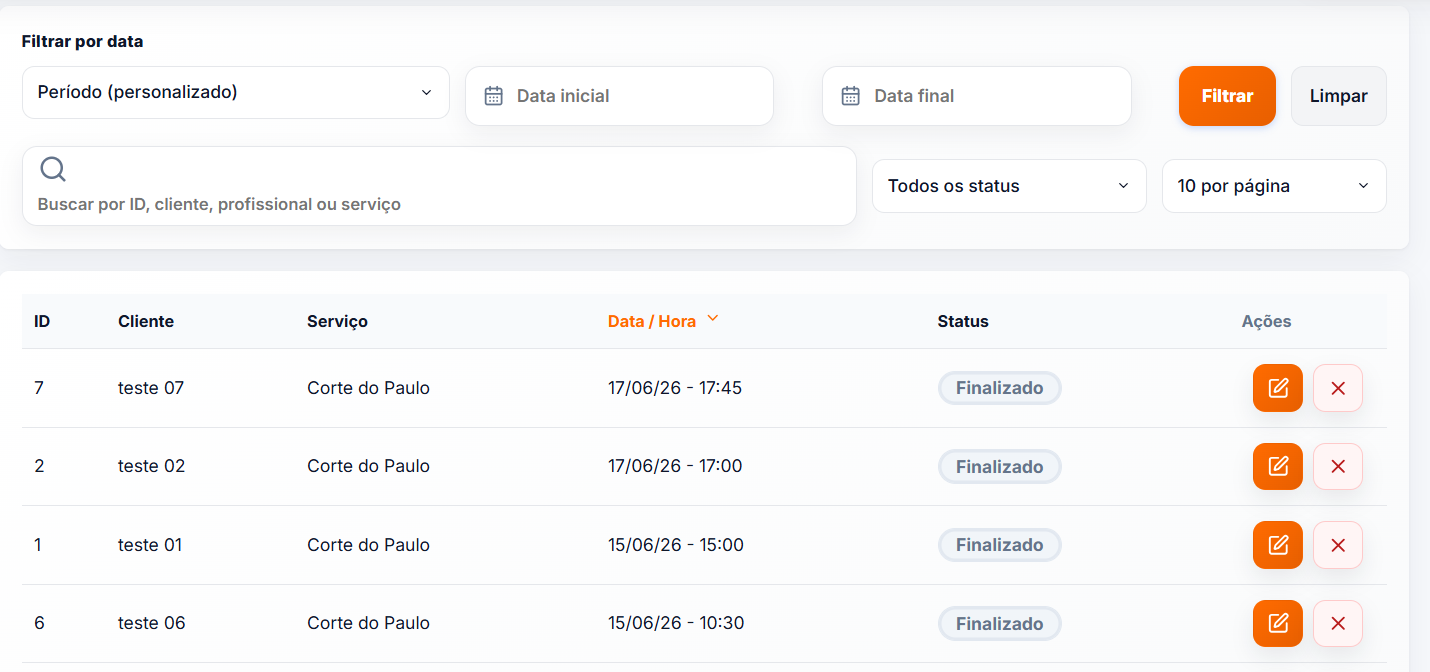
Task: Click date 15/06/26 - 15:00
Action: click(x=676, y=545)
